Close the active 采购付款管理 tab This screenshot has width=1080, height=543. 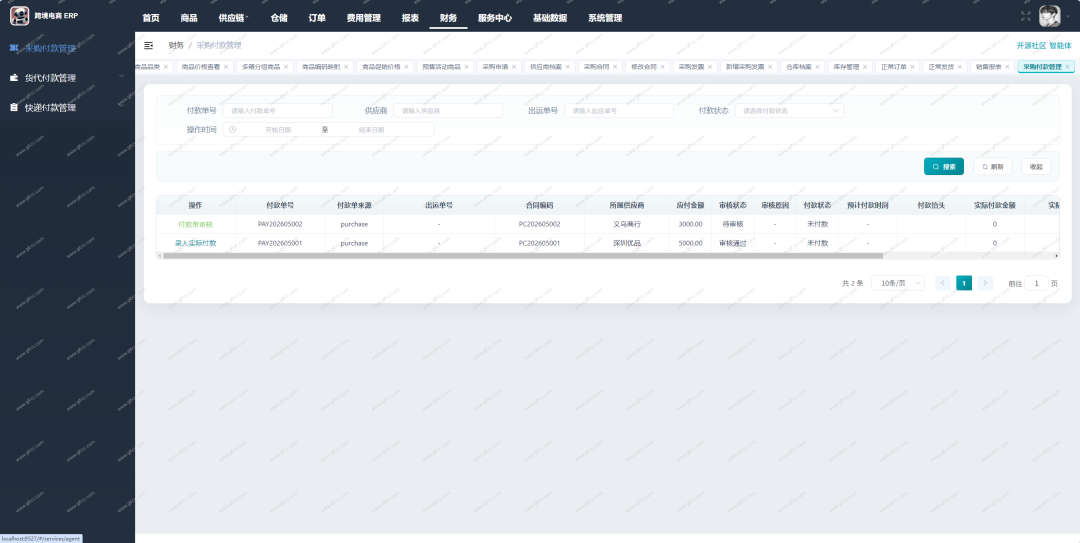(1068, 67)
